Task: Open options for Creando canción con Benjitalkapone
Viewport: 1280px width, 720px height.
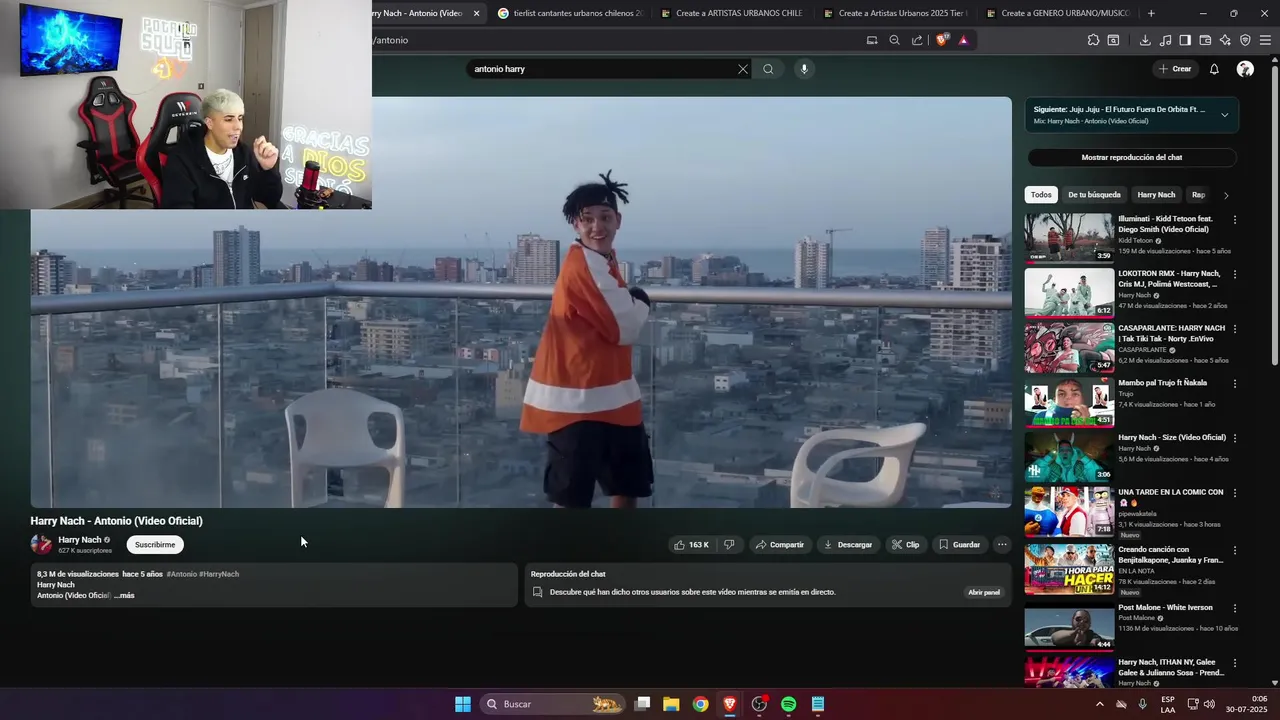Action: click(x=1234, y=551)
